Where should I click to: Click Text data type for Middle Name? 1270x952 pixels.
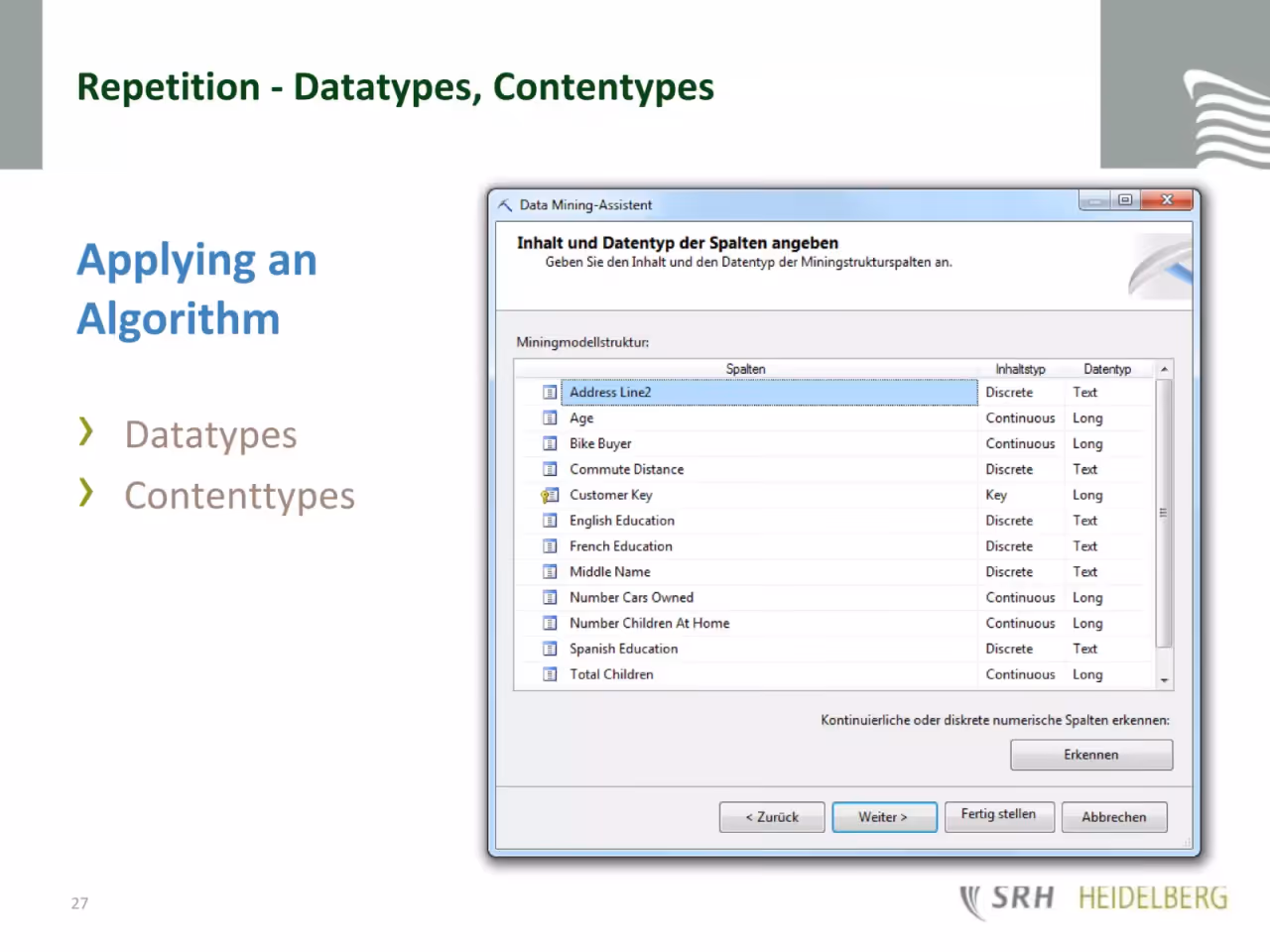tap(1084, 572)
